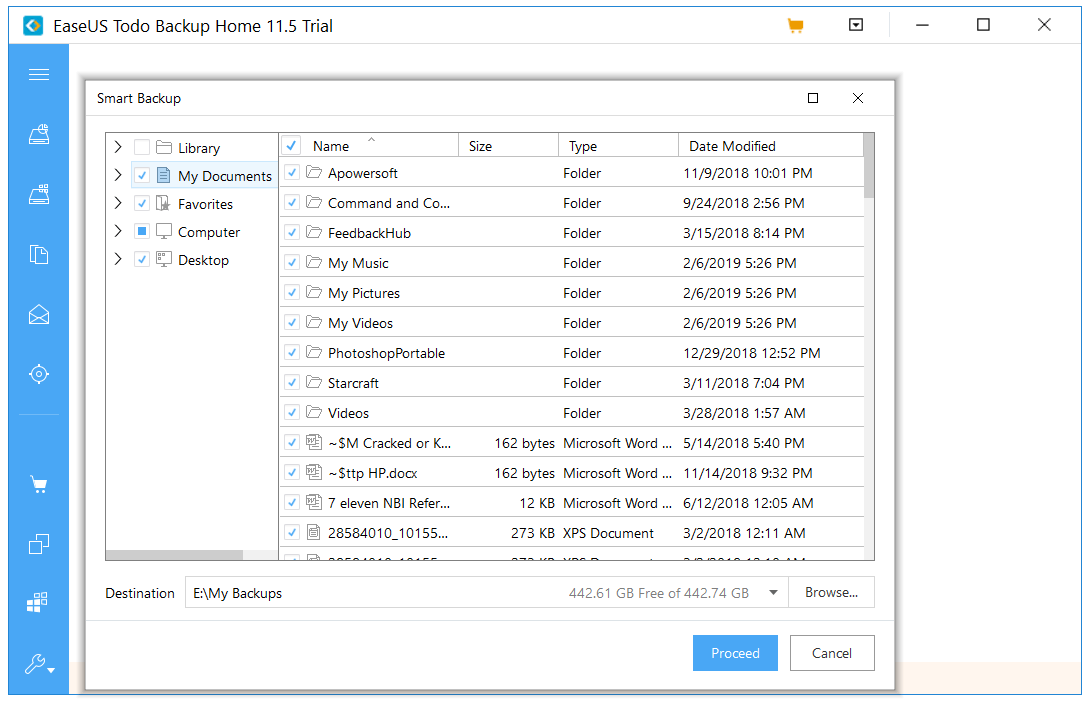Select the My Pictures folder row
This screenshot has height=702, width=1088.
pos(572,293)
